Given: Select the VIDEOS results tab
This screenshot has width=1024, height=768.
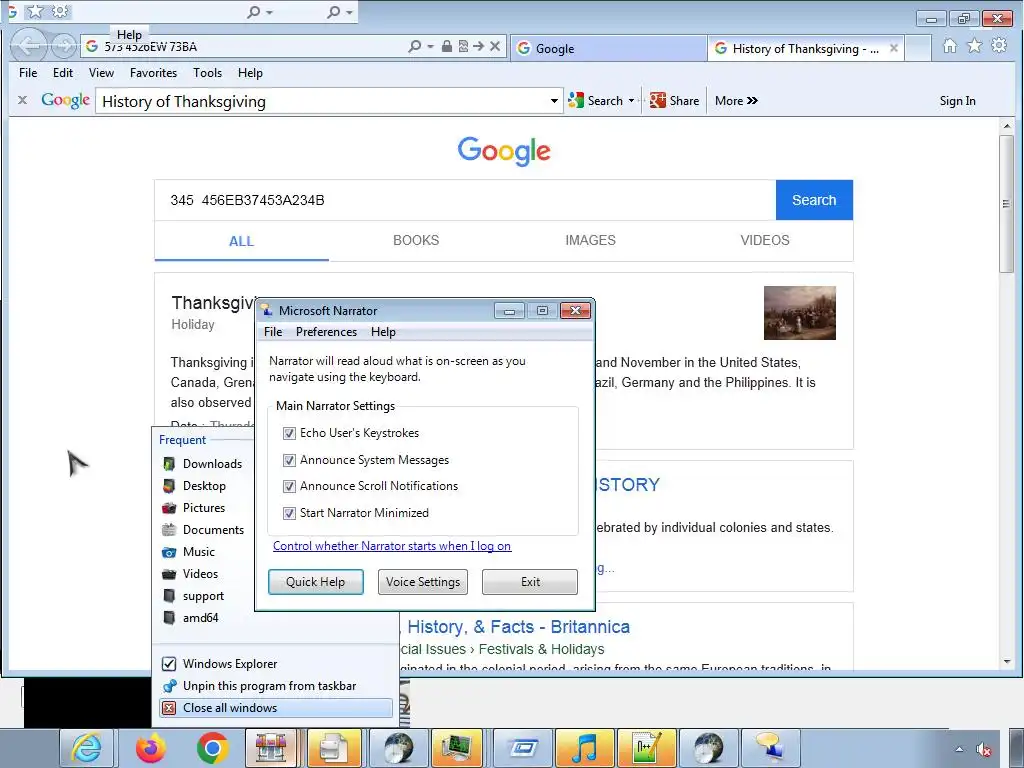Looking at the screenshot, I should (x=765, y=240).
